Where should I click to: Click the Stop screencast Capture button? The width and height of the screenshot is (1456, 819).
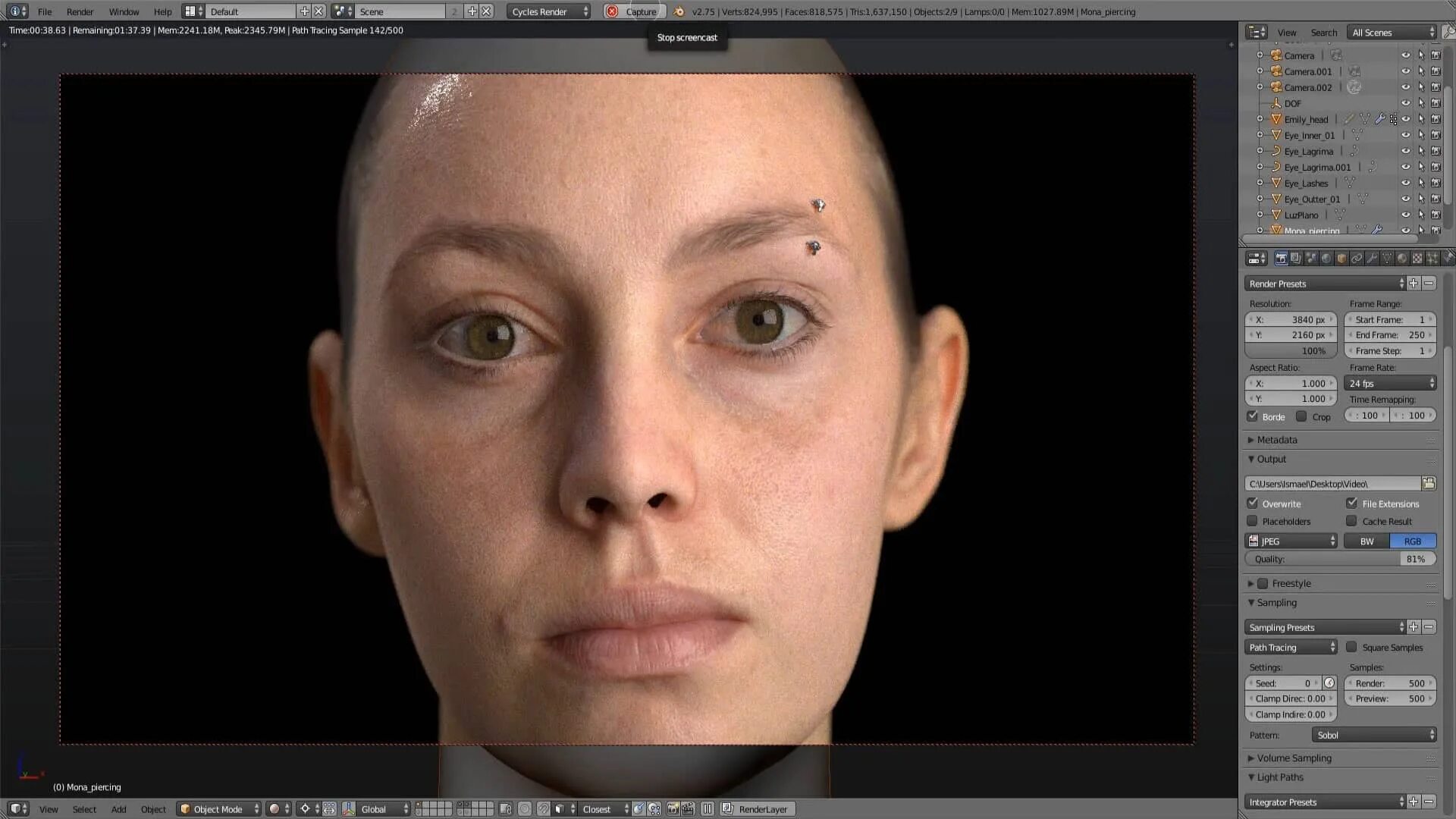coord(632,11)
